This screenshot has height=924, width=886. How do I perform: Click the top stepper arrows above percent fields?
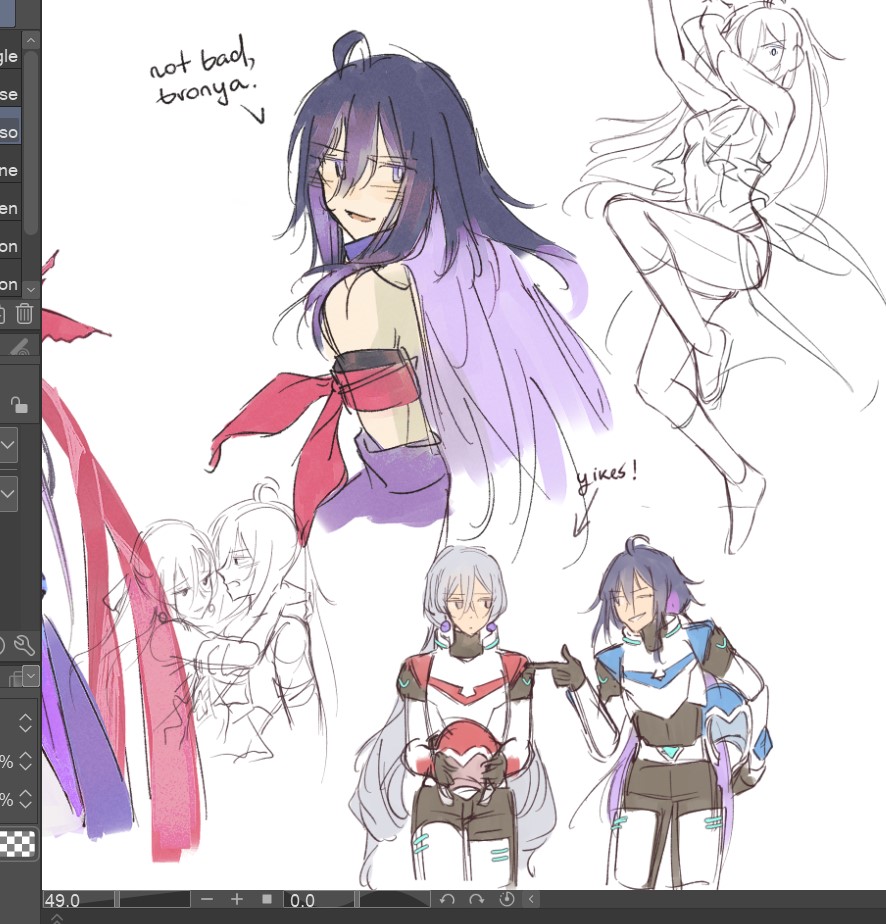click(25, 723)
